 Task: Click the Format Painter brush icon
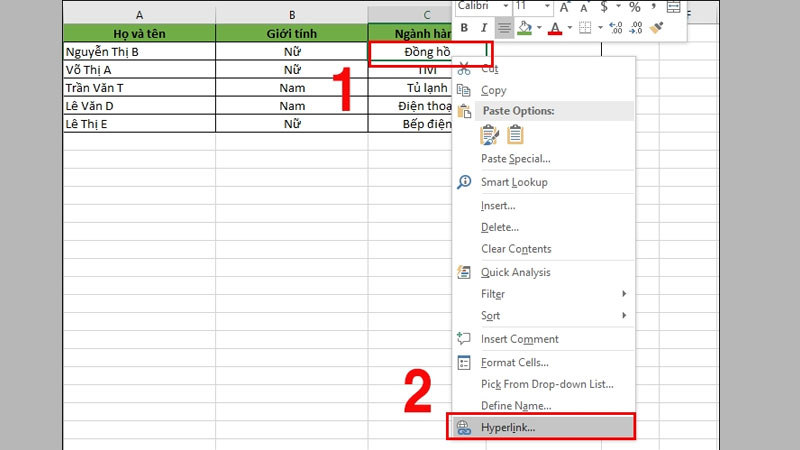pyautogui.click(x=656, y=28)
